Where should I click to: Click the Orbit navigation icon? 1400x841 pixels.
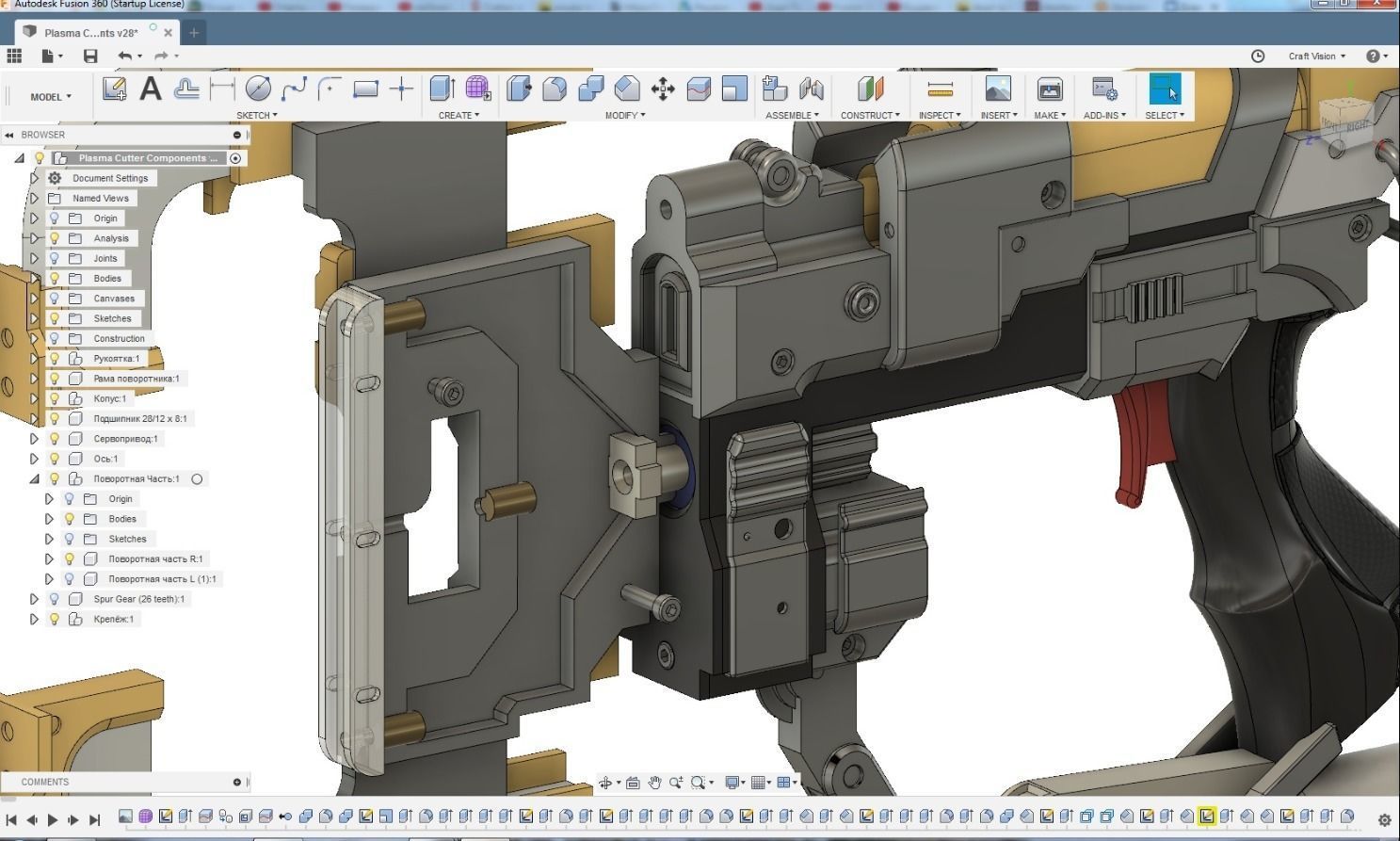pyautogui.click(x=605, y=783)
